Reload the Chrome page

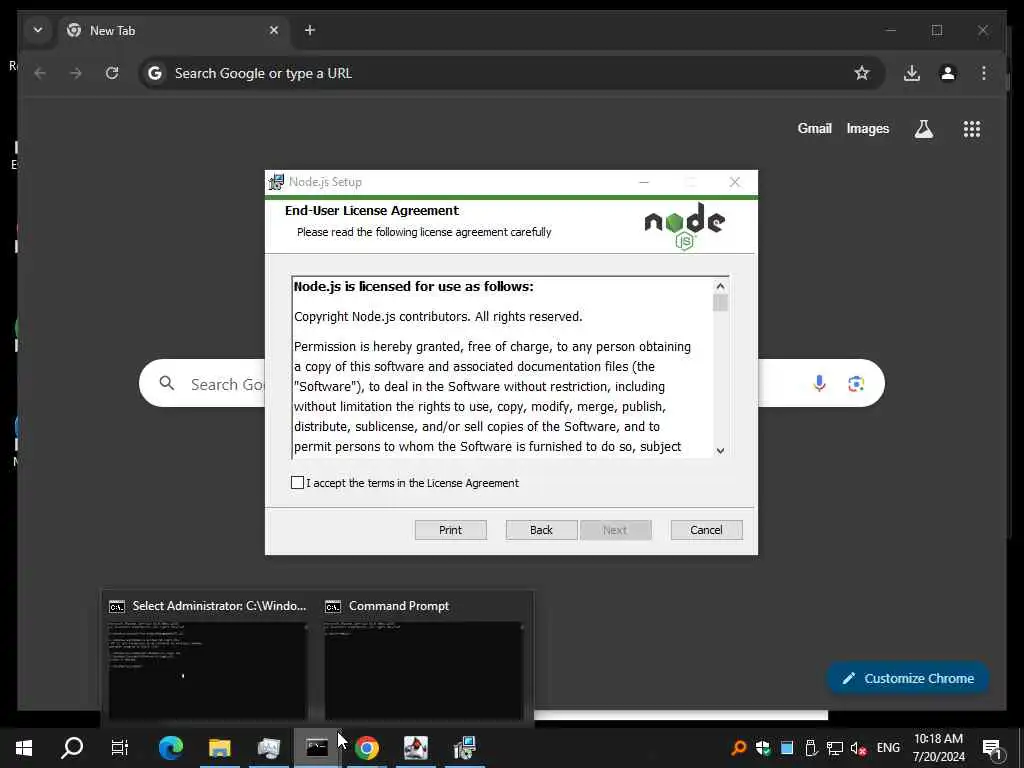coord(112,73)
